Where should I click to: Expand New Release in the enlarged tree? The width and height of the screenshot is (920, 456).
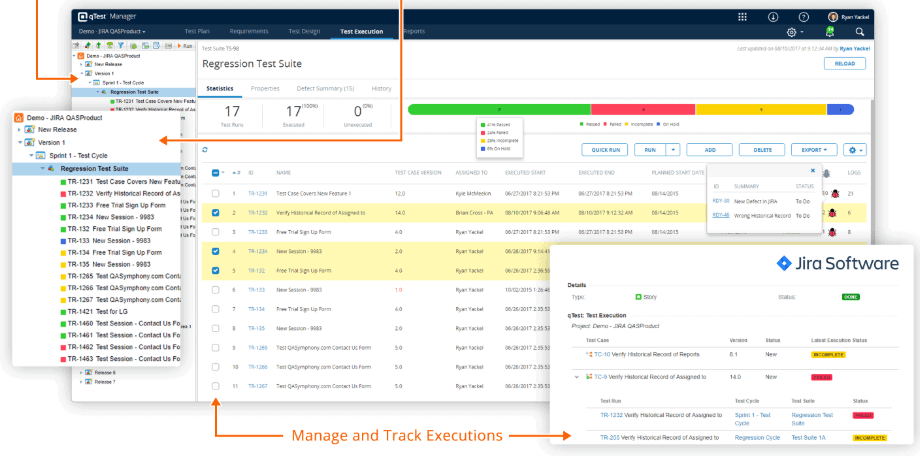tap(19, 130)
